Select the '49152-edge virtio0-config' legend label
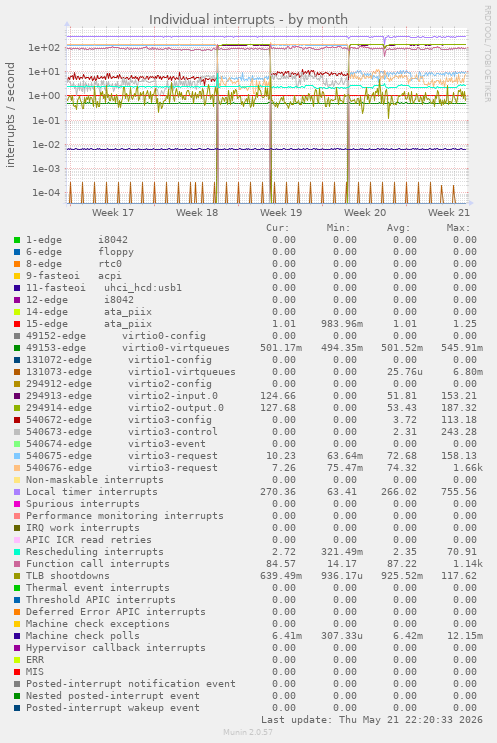This screenshot has height=743, width=497. (x=116, y=336)
